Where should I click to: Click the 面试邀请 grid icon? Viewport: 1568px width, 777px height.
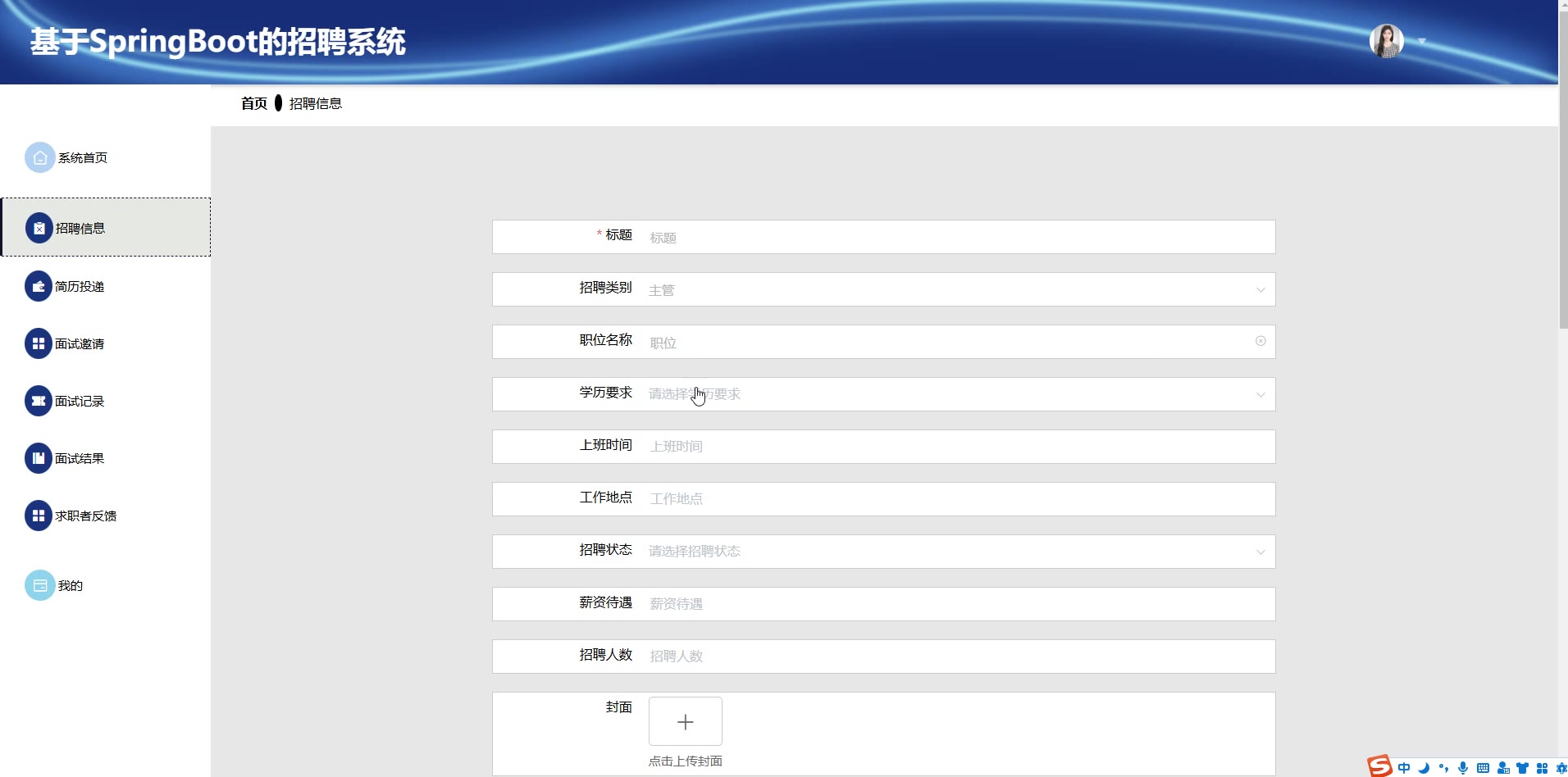point(39,343)
